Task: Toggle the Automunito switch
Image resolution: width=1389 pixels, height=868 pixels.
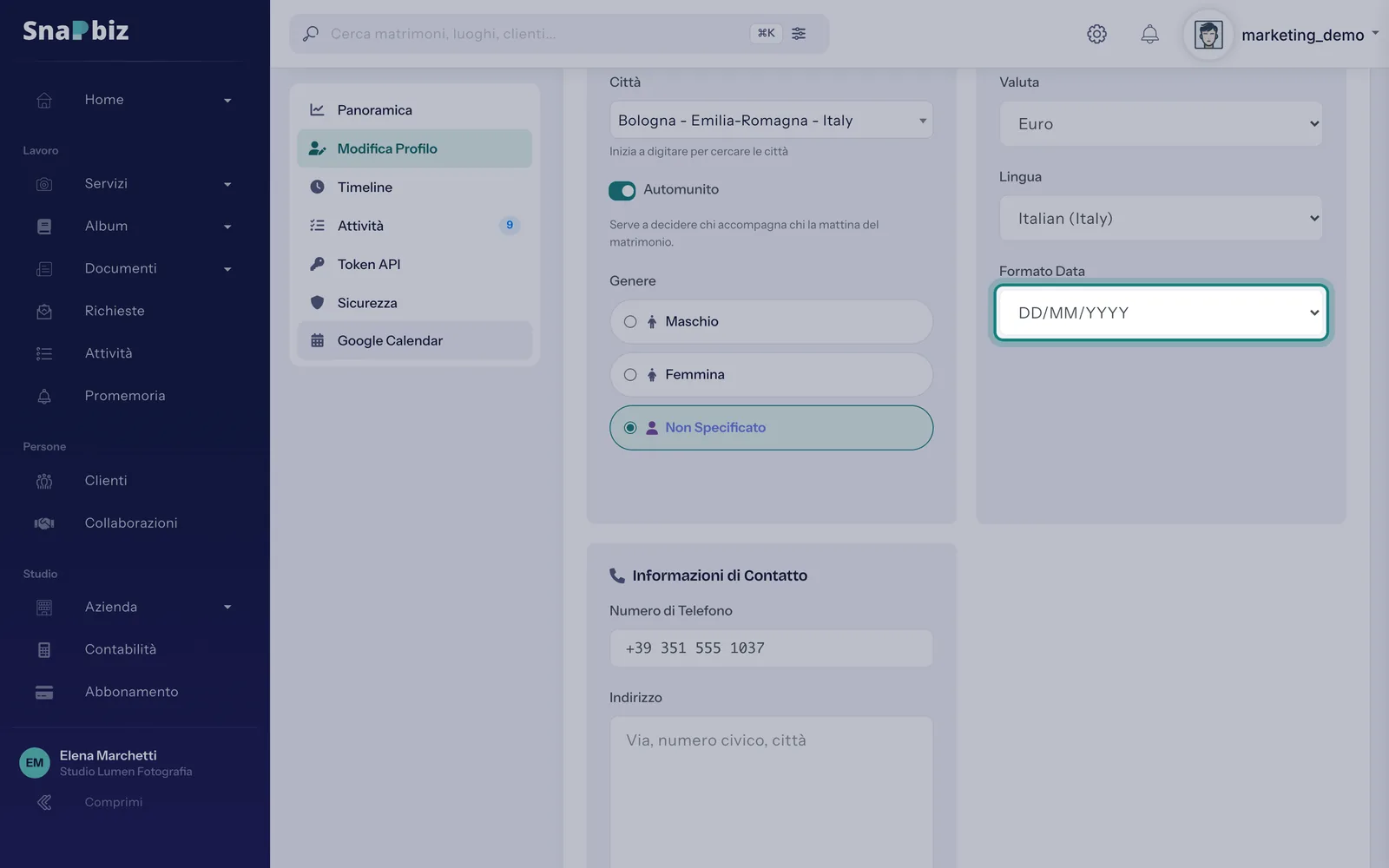Action: [622, 190]
